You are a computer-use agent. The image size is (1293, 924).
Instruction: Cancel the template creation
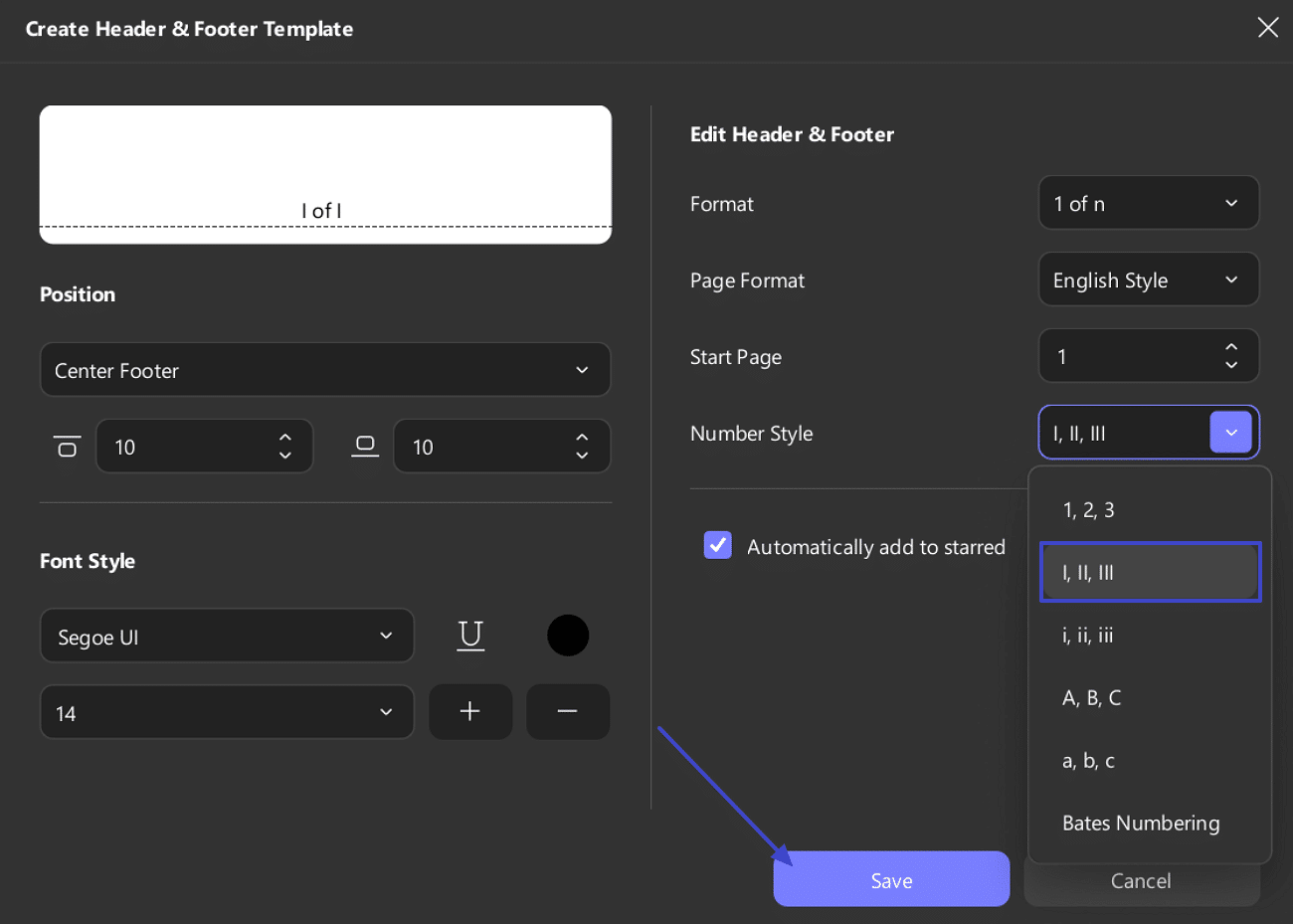[x=1141, y=880]
